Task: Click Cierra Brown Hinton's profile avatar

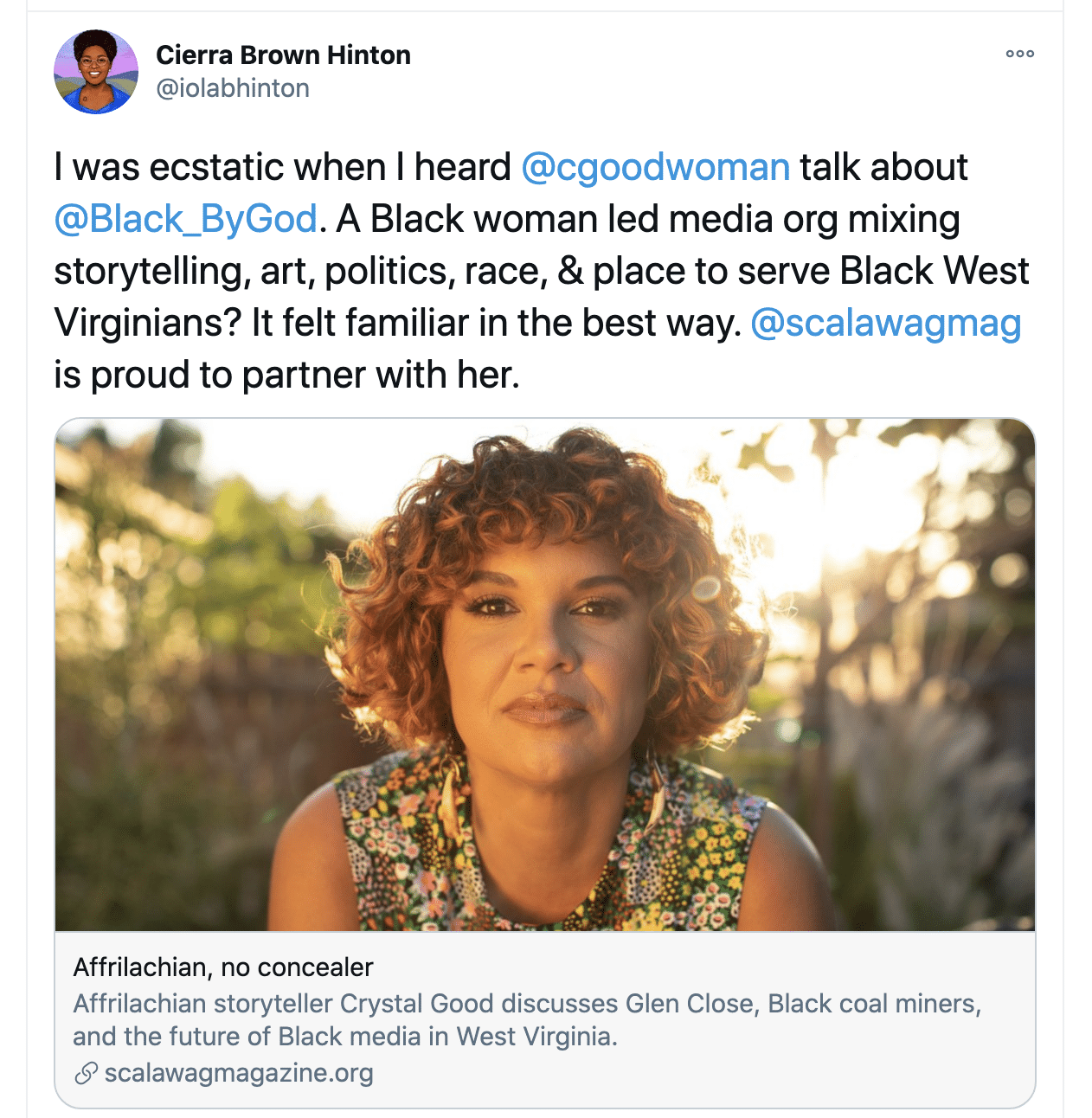Action: tap(96, 72)
